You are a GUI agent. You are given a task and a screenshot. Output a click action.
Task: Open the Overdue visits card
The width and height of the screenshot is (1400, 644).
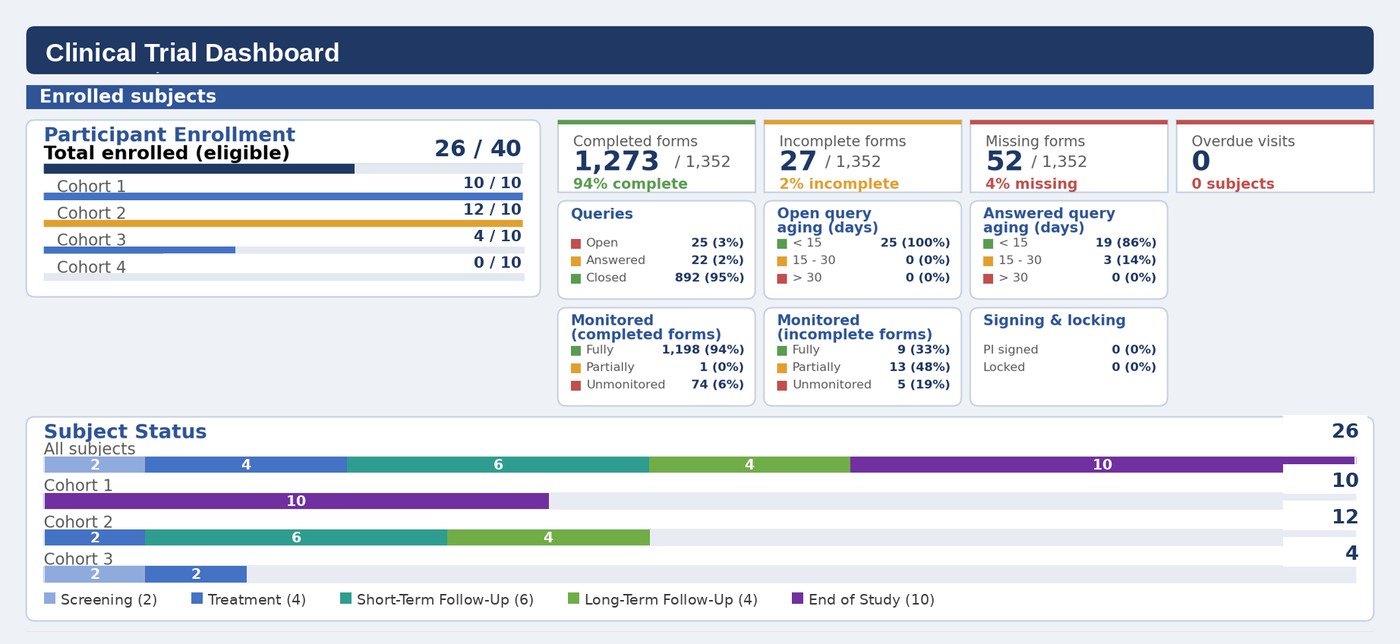[x=1275, y=156]
